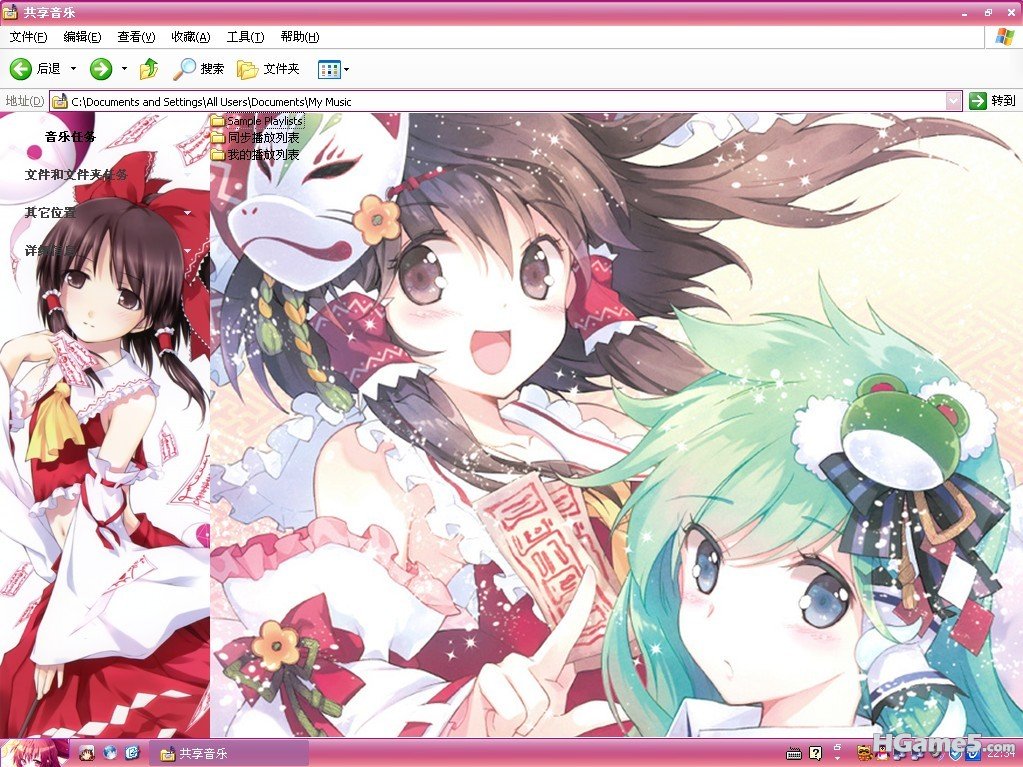1023x767 pixels.
Task: Click the Views grid icon
Action: [329, 69]
